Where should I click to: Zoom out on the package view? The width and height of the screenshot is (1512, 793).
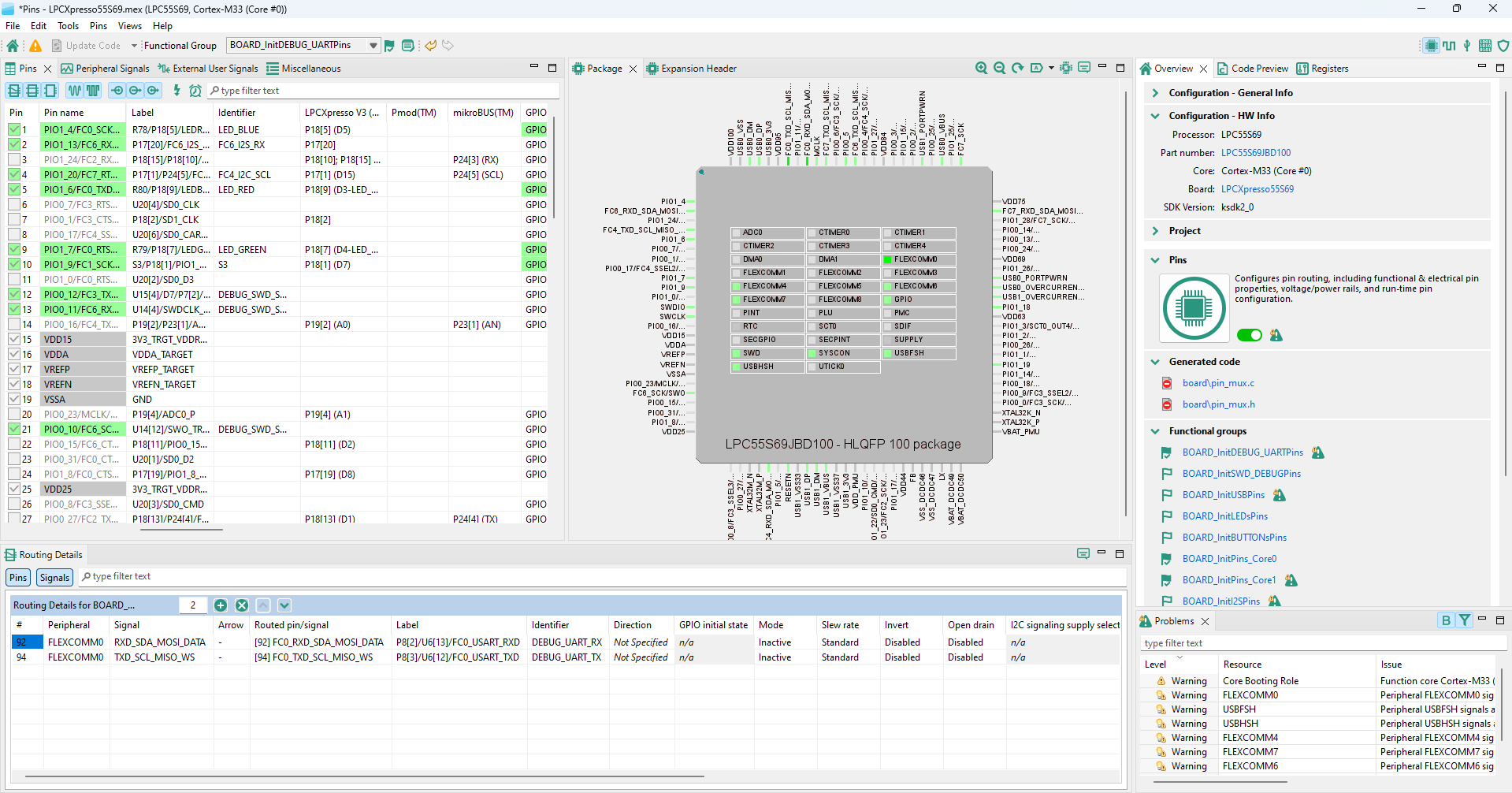(999, 68)
